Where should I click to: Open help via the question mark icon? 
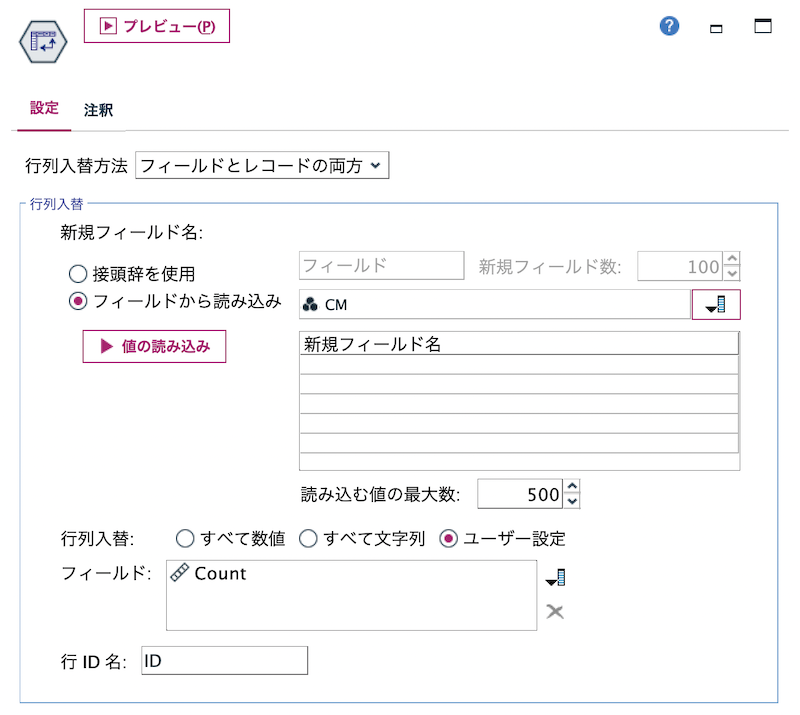tap(668, 26)
